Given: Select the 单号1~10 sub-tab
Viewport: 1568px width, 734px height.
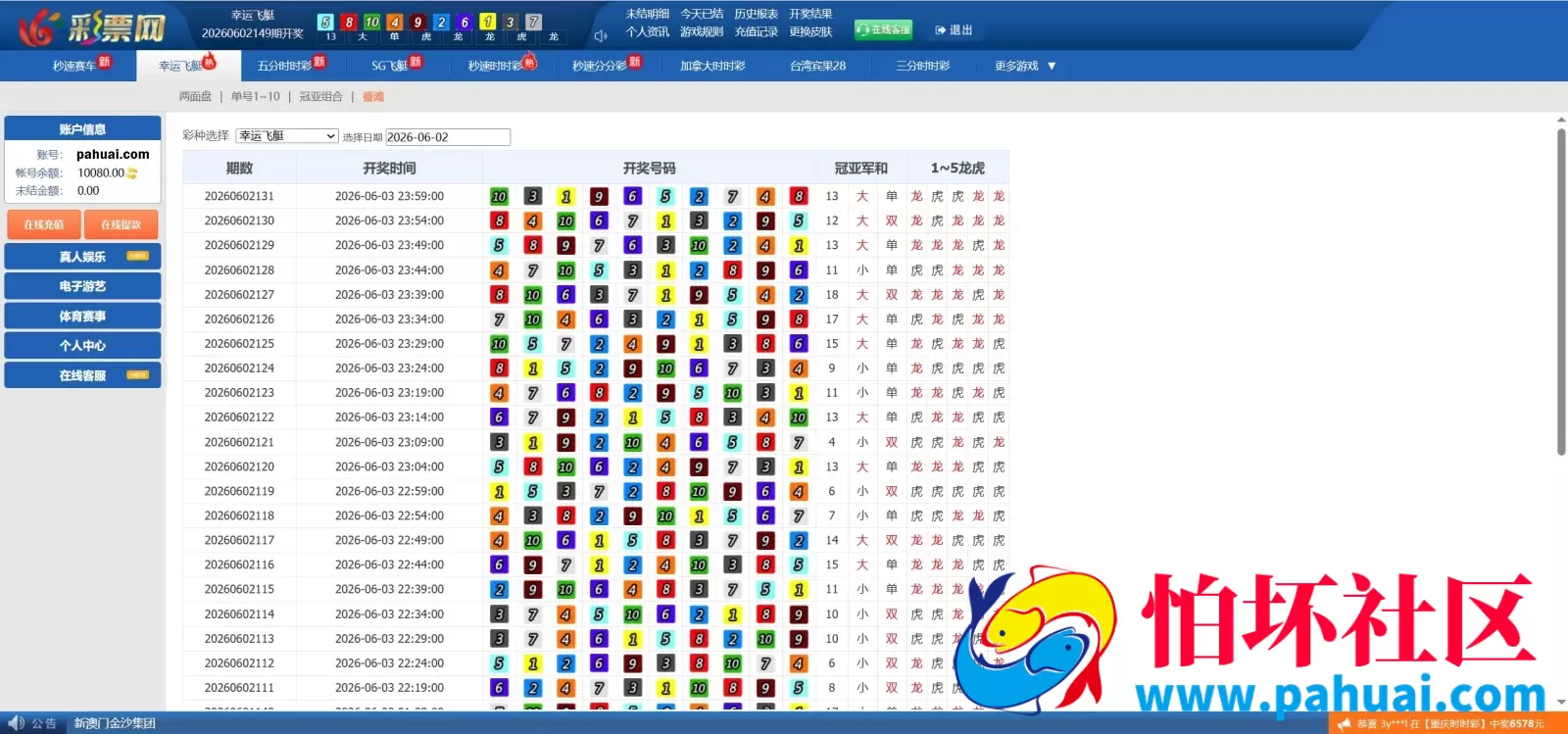Looking at the screenshot, I should (x=256, y=96).
